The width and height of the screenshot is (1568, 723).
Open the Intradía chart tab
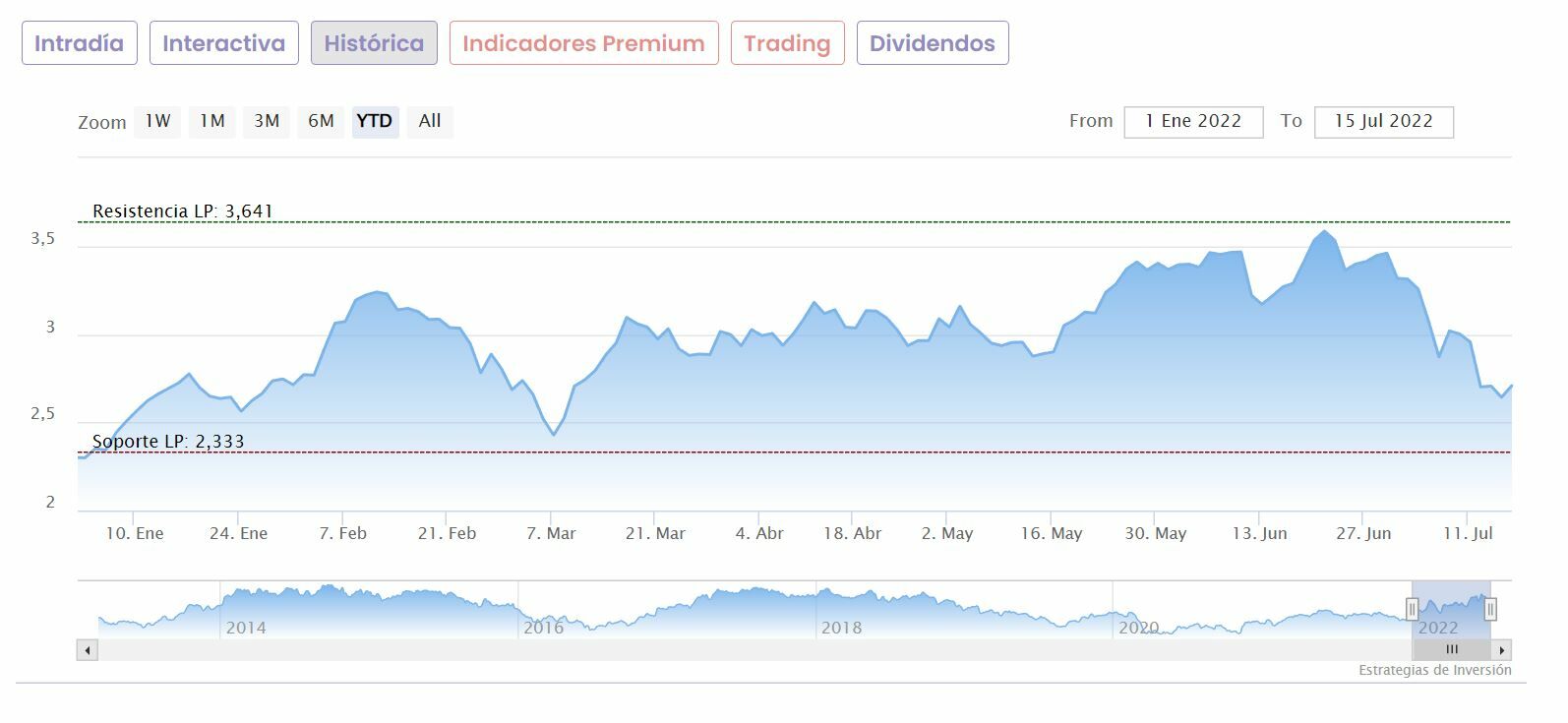coord(79,43)
